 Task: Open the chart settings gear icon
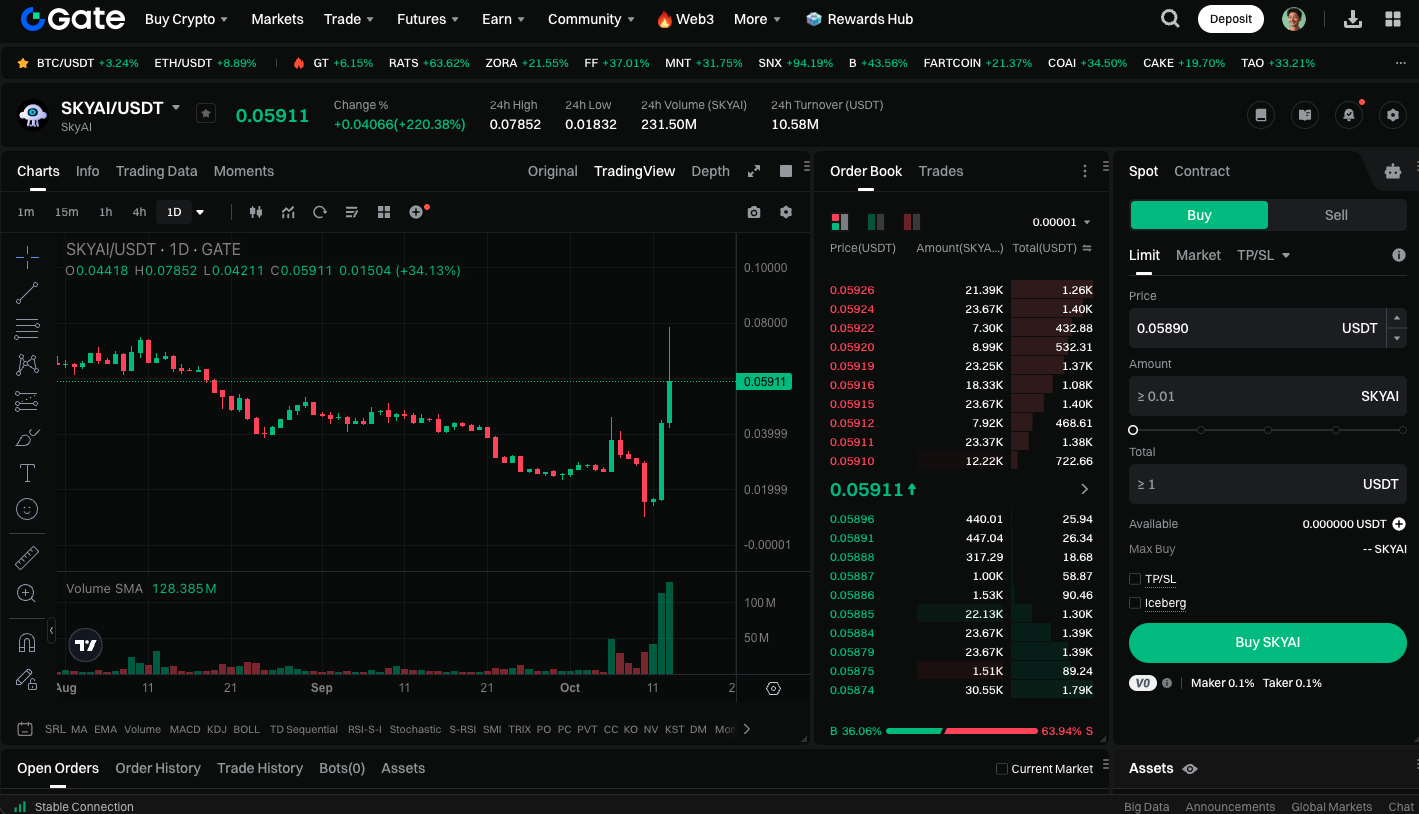(786, 212)
